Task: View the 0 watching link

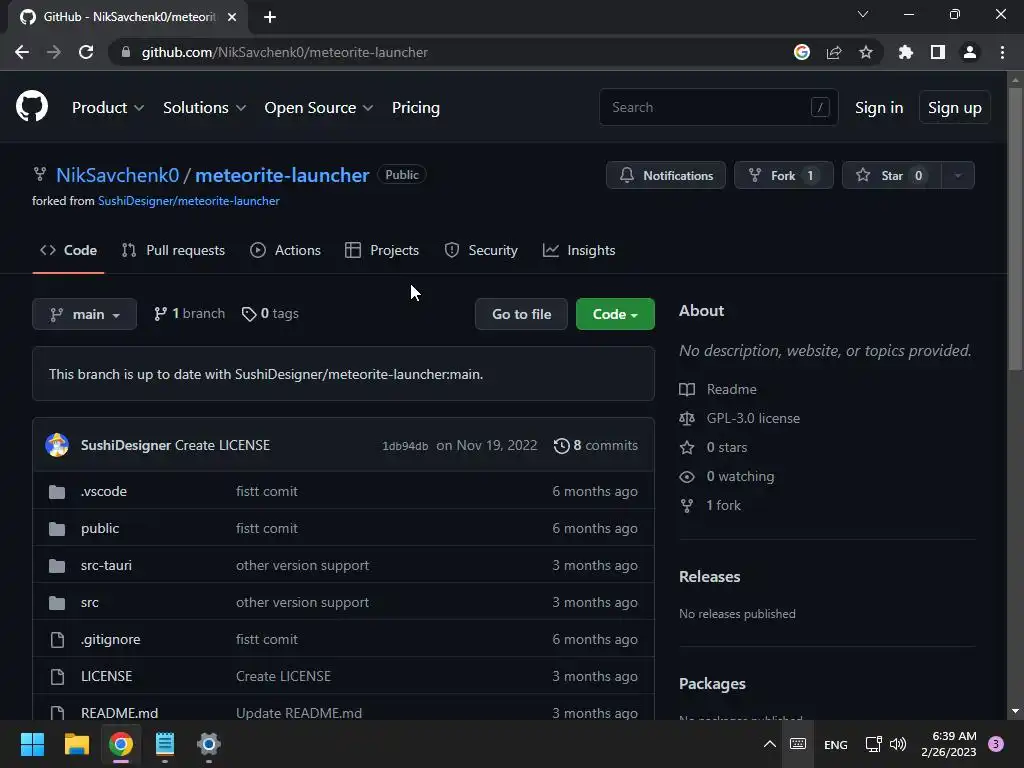Action: (727, 477)
